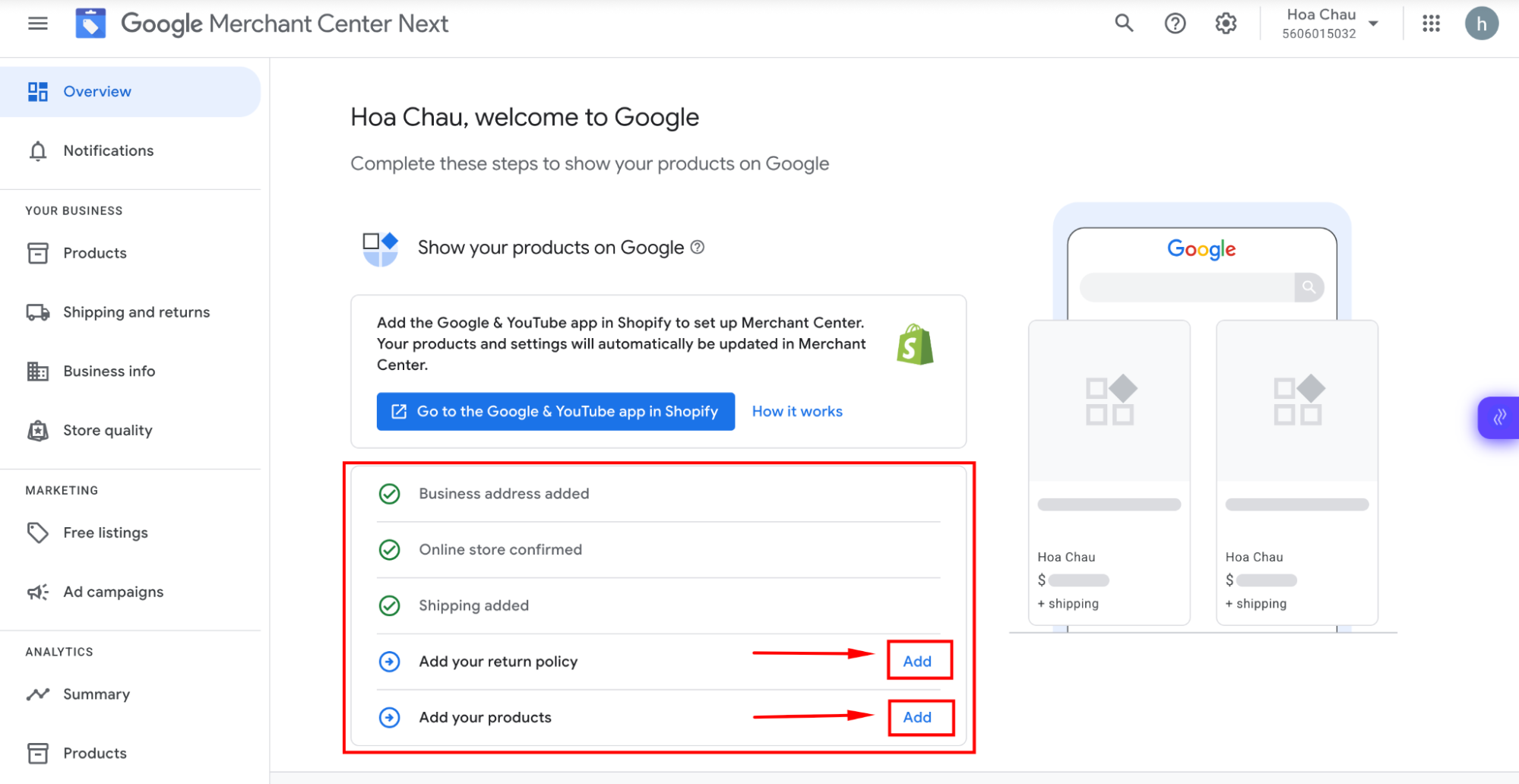This screenshot has width=1519, height=784.
Task: Click arrow icon beside Add your products
Action: (389, 717)
